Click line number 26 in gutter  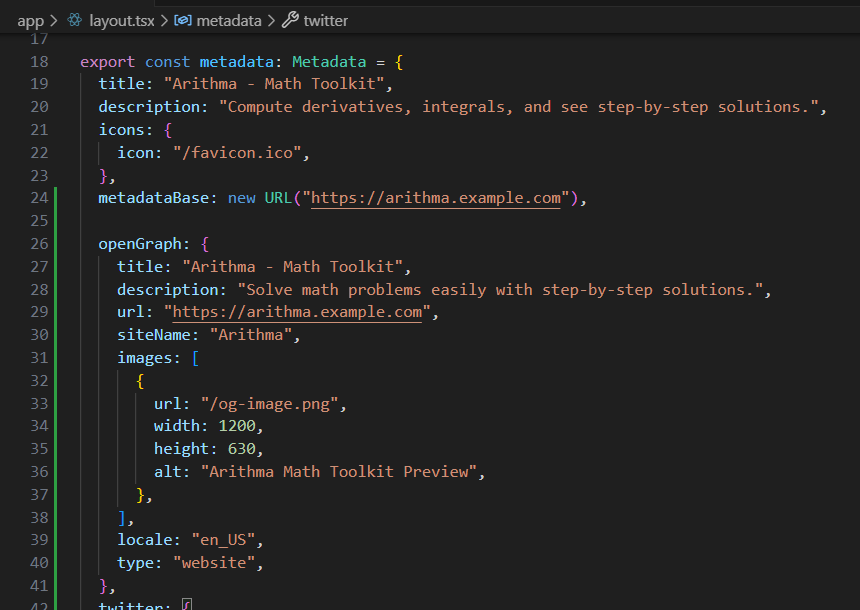(39, 244)
